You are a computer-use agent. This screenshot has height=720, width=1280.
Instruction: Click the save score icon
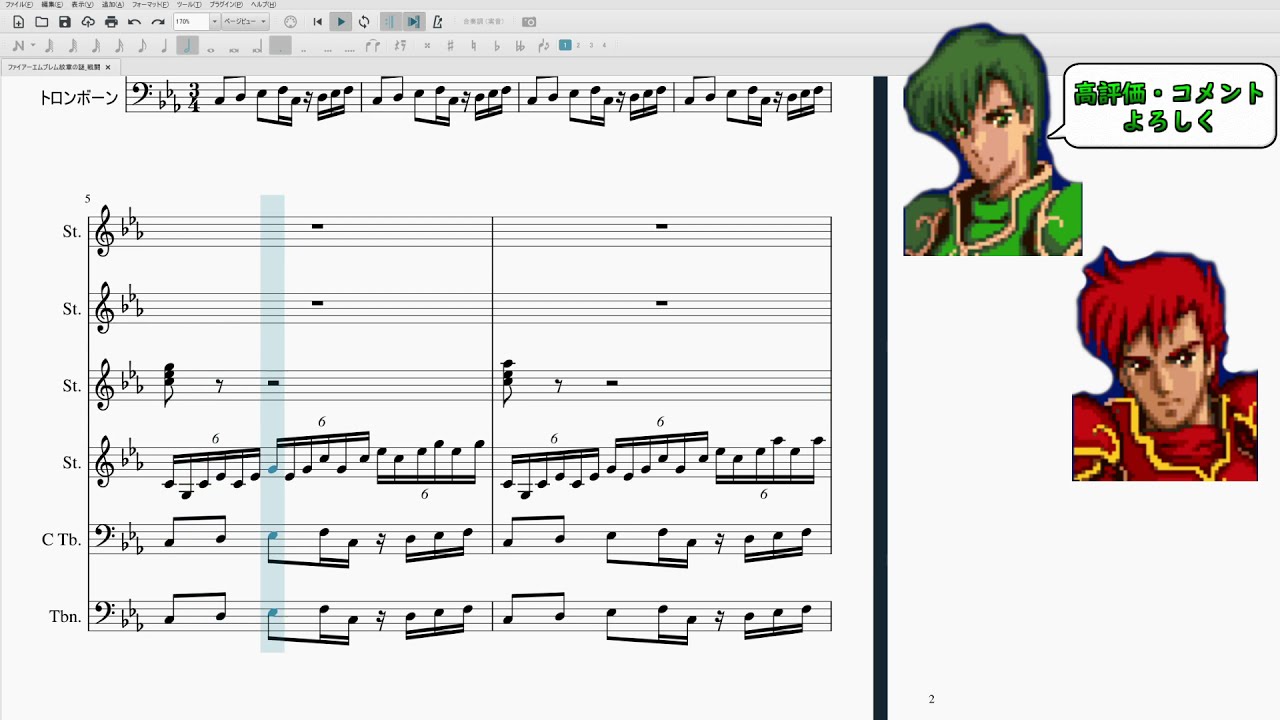point(65,22)
